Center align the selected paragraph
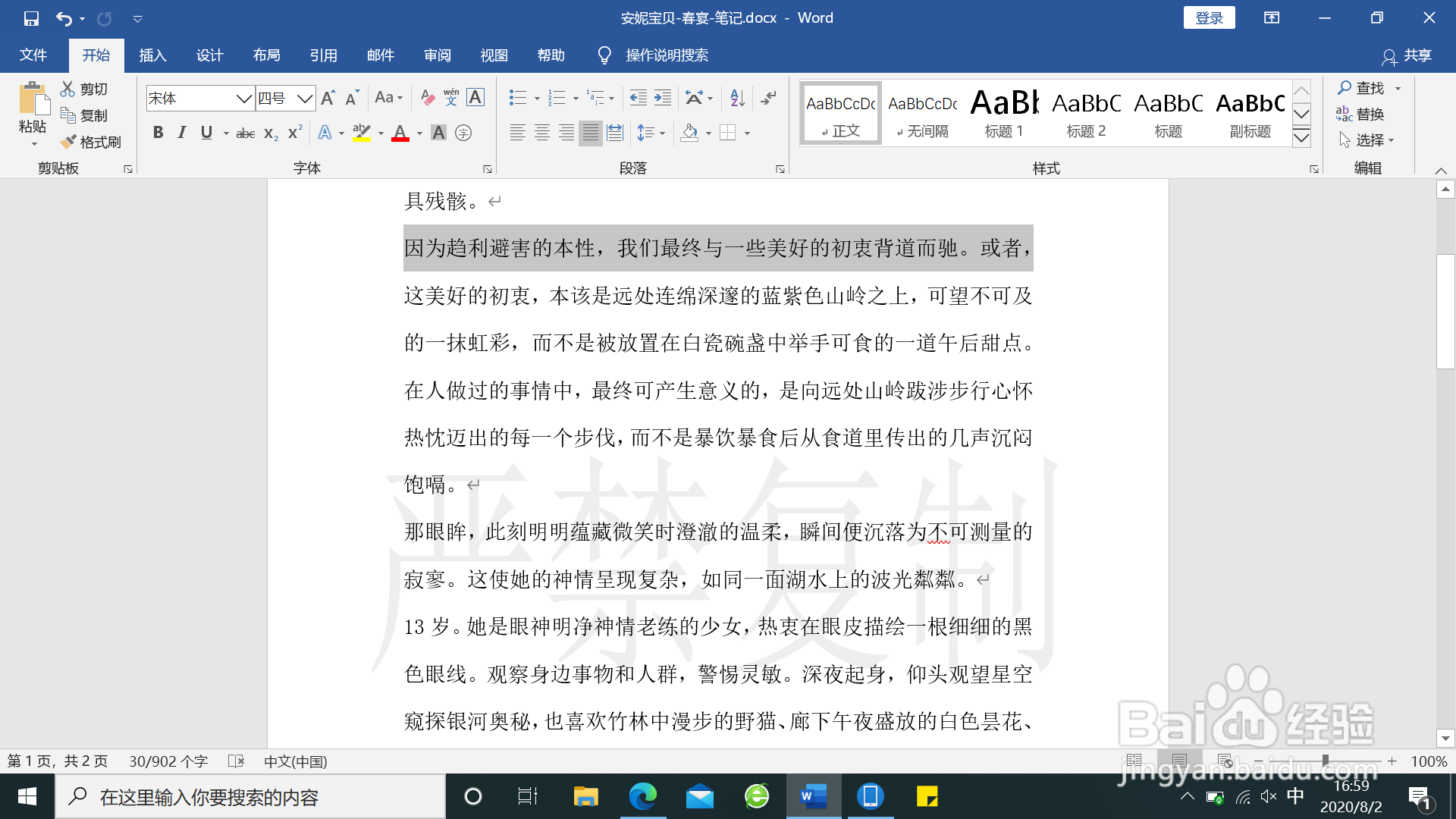This screenshot has height=819, width=1456. [x=541, y=133]
